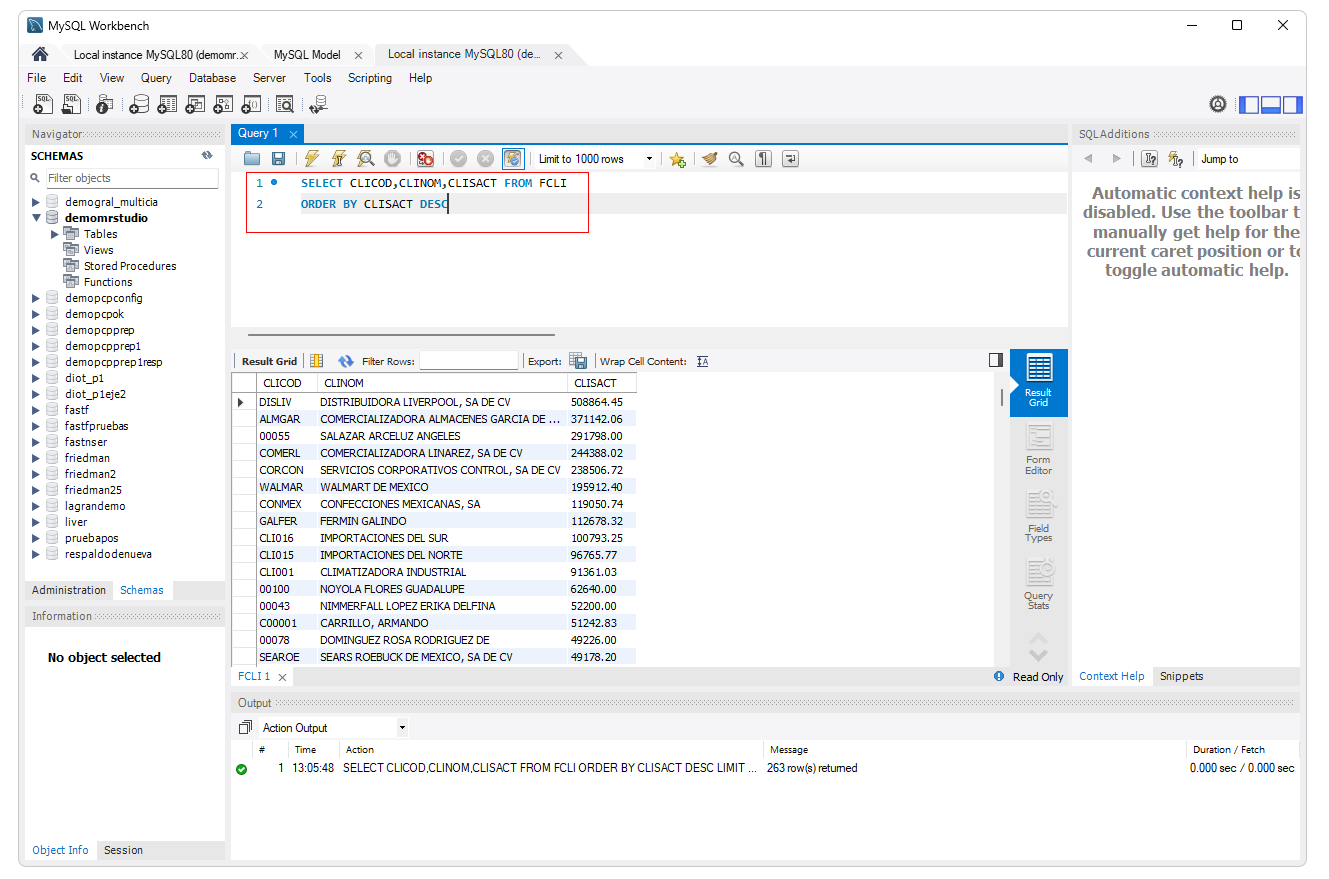Image resolution: width=1329 pixels, height=879 pixels.
Task: Close the Query 1 tab
Action: pos(293,134)
